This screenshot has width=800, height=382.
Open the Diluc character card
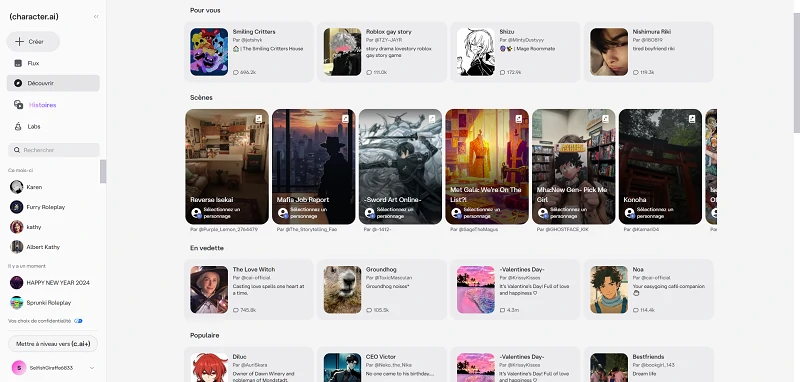(249, 365)
